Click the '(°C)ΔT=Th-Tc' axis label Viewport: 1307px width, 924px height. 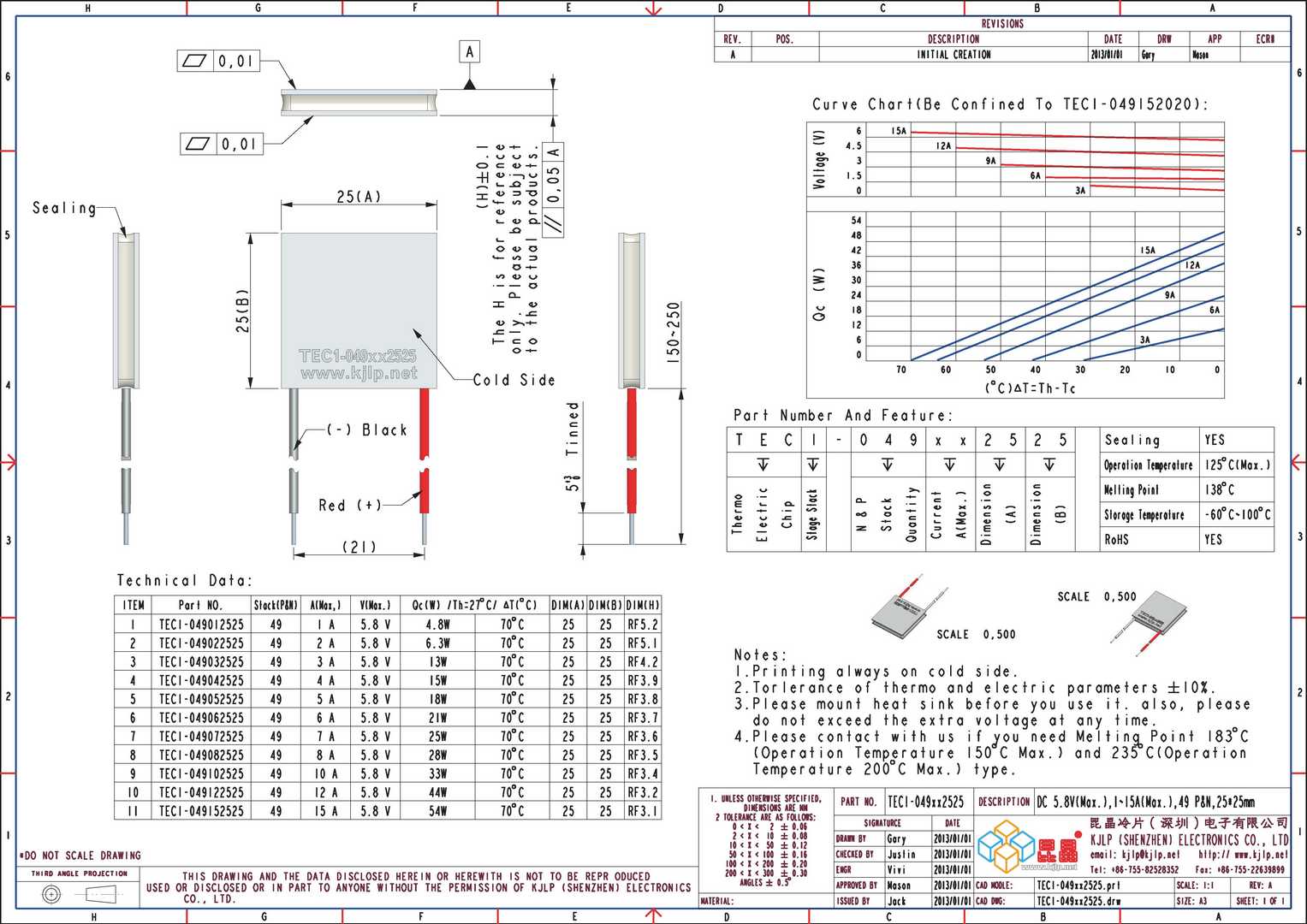1030,388
